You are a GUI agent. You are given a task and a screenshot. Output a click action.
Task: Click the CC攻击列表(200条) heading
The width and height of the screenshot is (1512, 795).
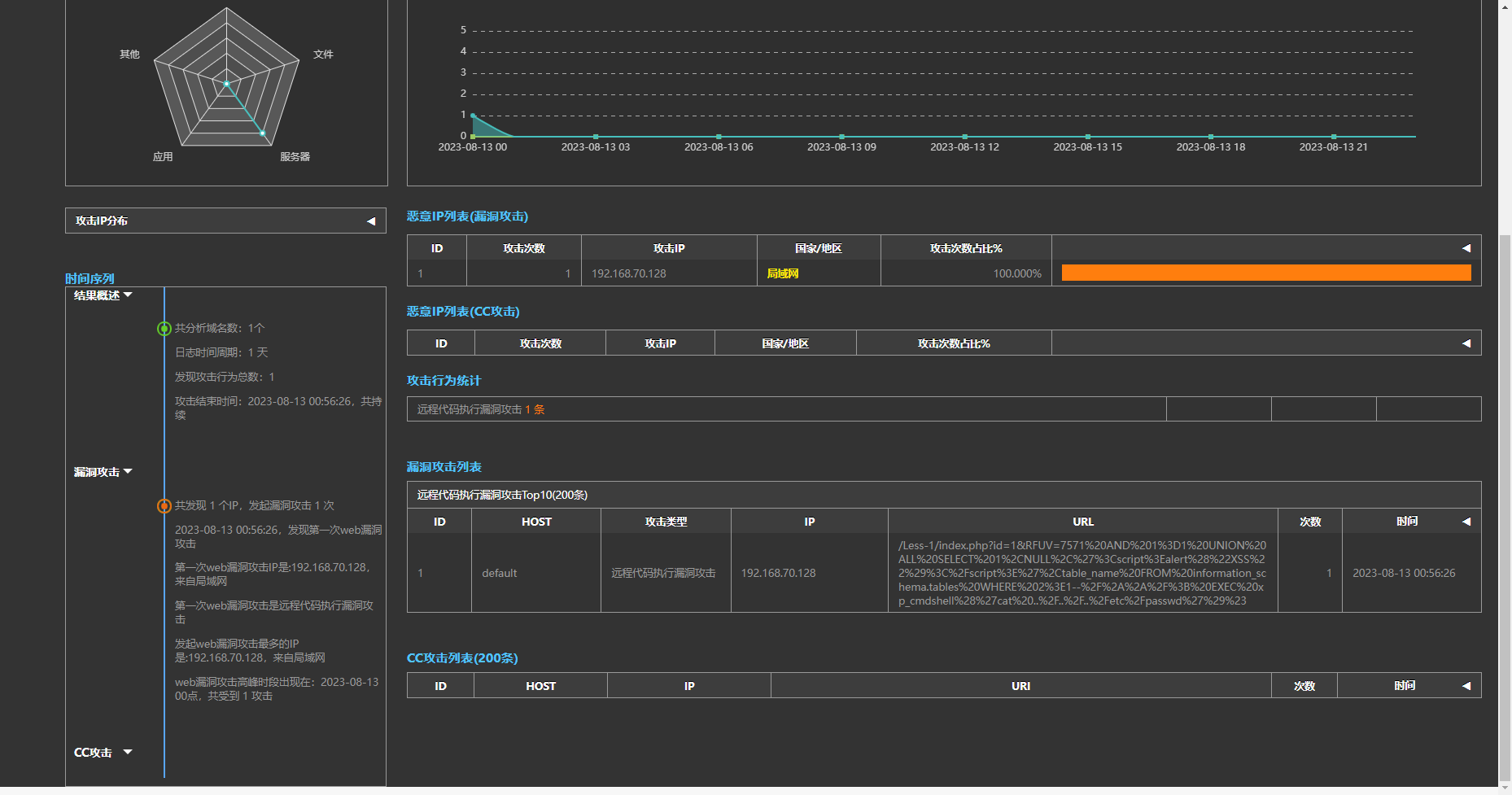[462, 658]
